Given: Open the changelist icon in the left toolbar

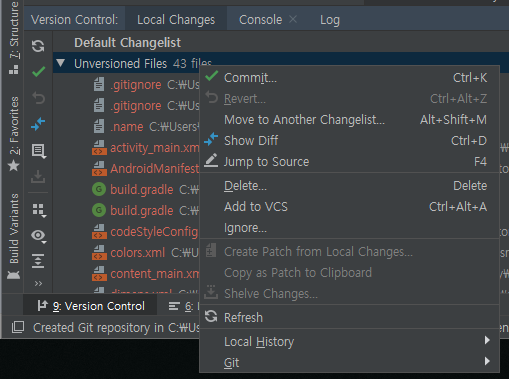Looking at the screenshot, I should click(x=38, y=151).
